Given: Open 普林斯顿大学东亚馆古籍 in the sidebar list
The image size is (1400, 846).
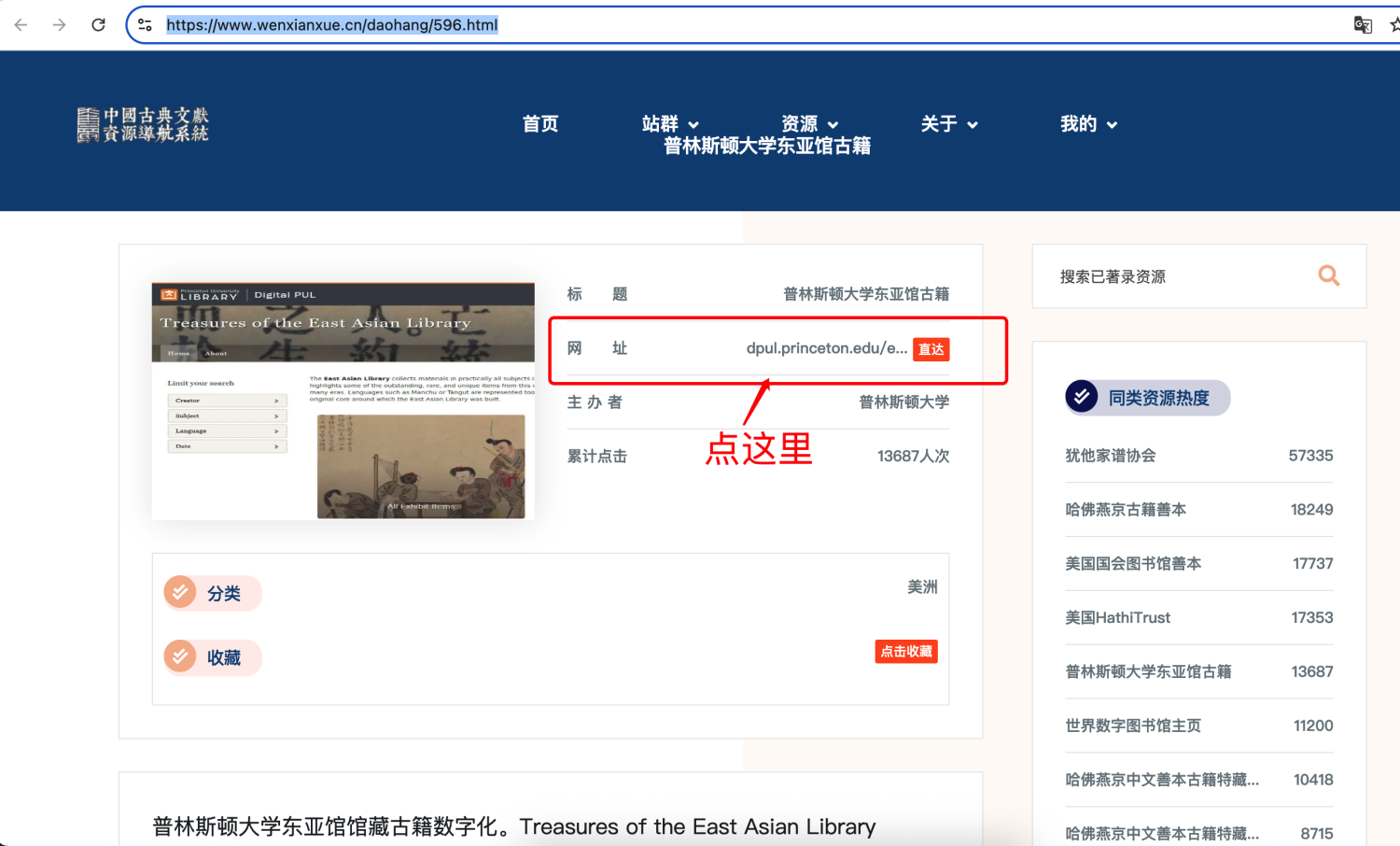Looking at the screenshot, I should pyautogui.click(x=1149, y=672).
